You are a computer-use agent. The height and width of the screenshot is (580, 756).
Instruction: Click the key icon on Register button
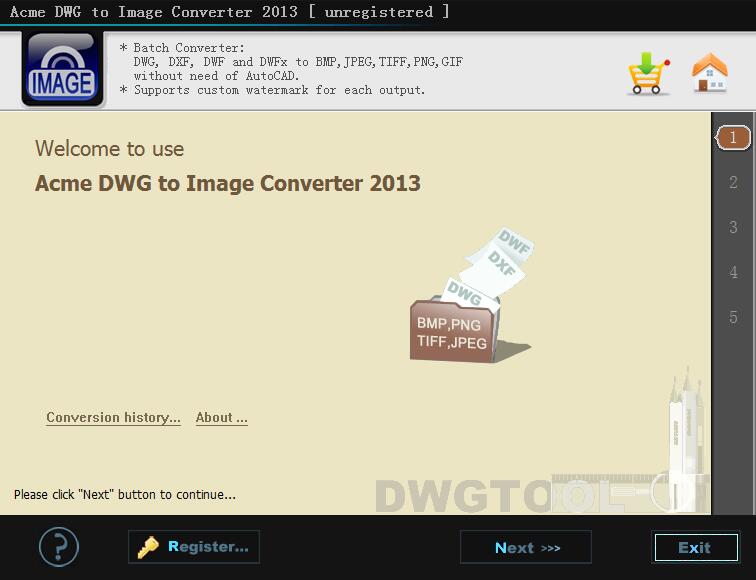tap(148, 547)
